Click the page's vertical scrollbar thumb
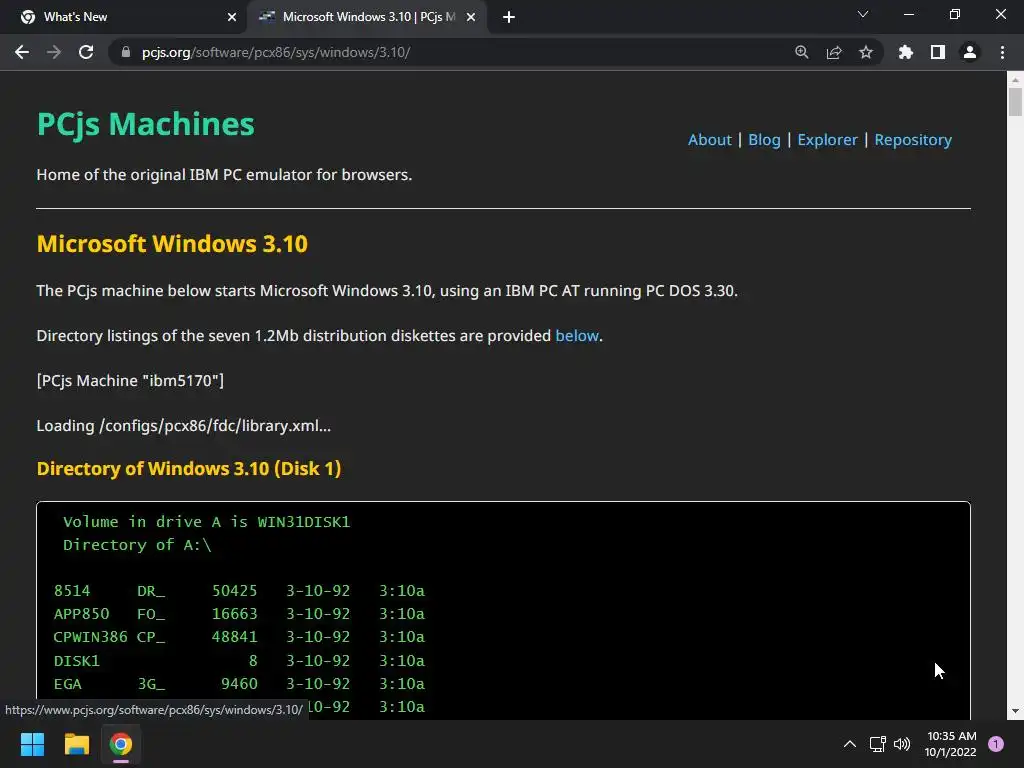 point(1015,101)
